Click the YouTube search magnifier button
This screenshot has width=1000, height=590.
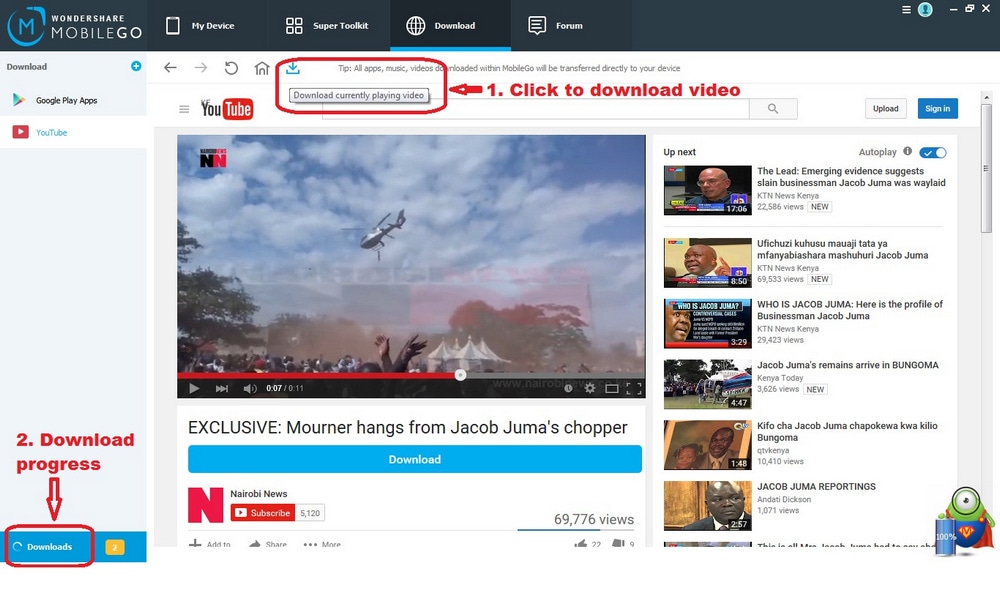773,109
